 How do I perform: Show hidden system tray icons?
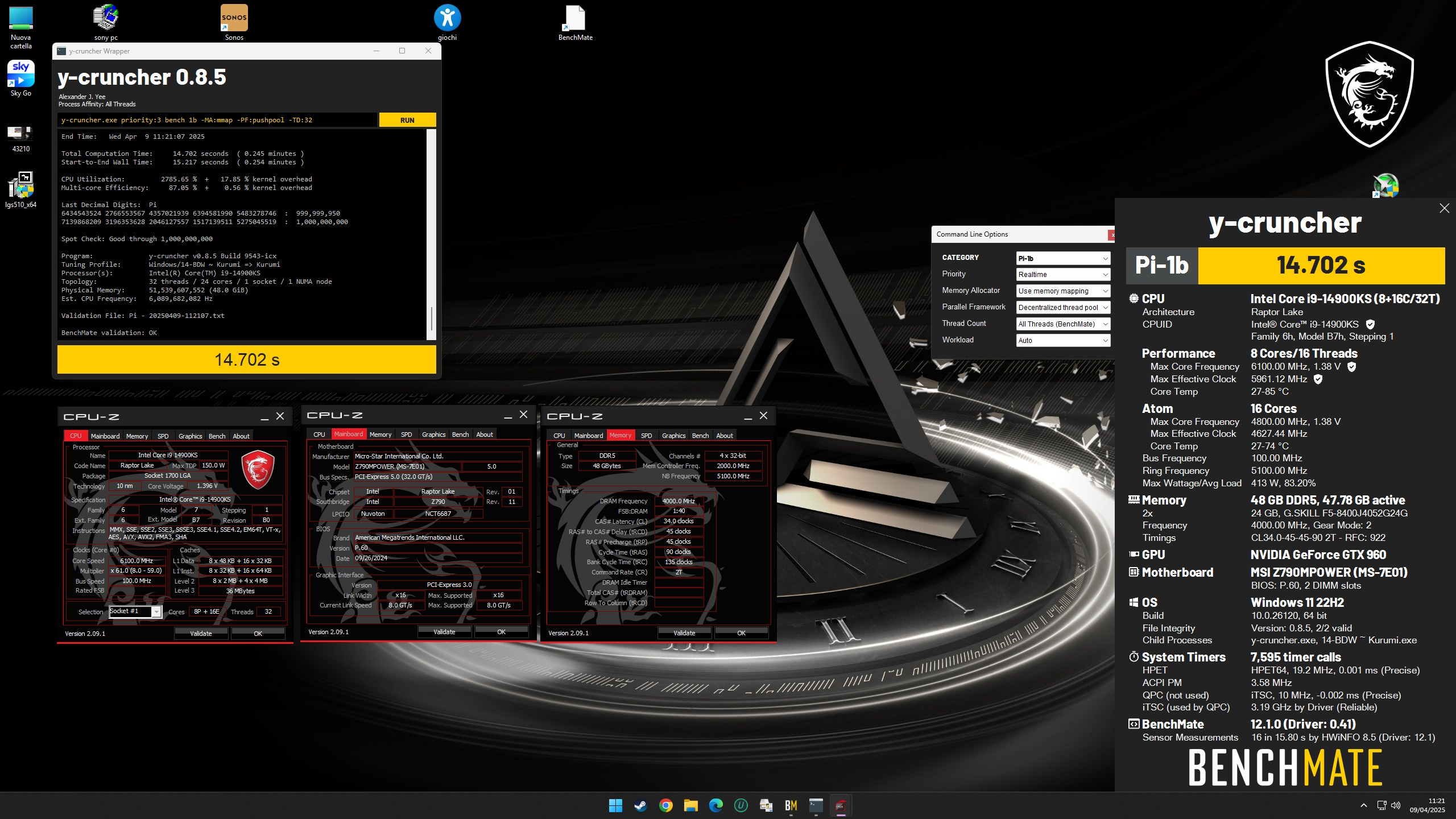pos(1364,805)
